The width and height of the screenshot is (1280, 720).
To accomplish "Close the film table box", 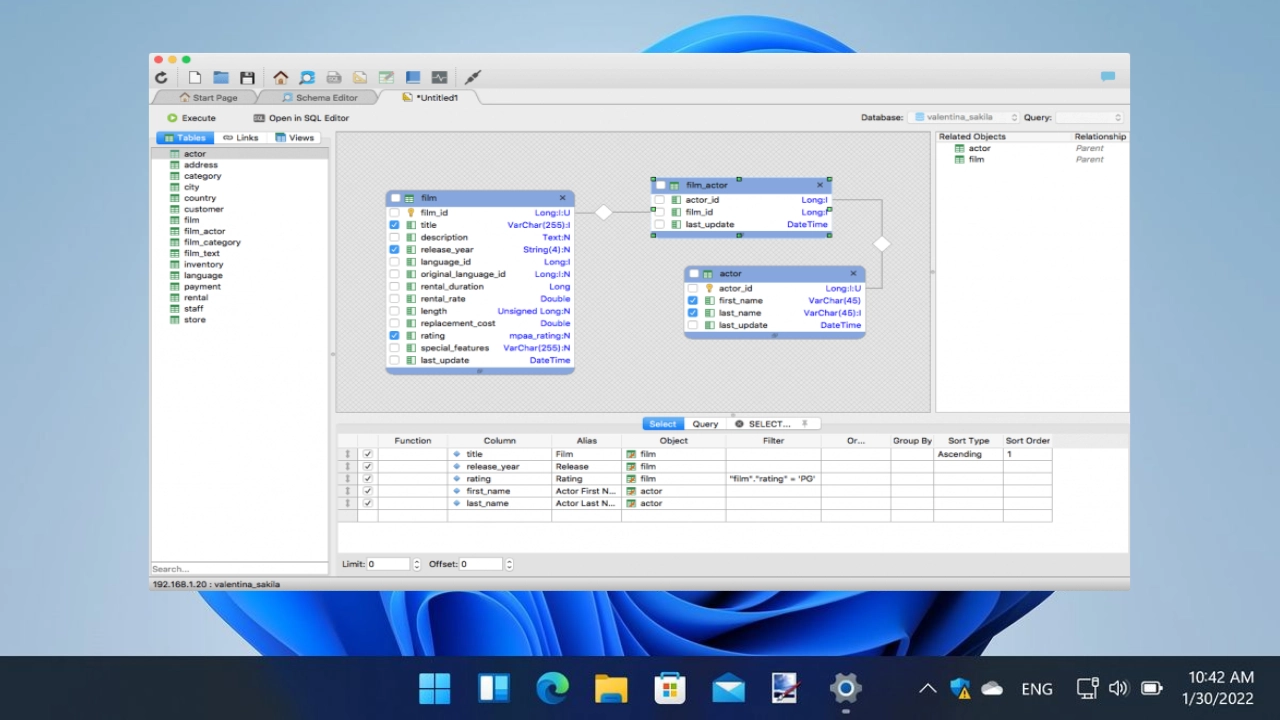I will pyautogui.click(x=562, y=198).
